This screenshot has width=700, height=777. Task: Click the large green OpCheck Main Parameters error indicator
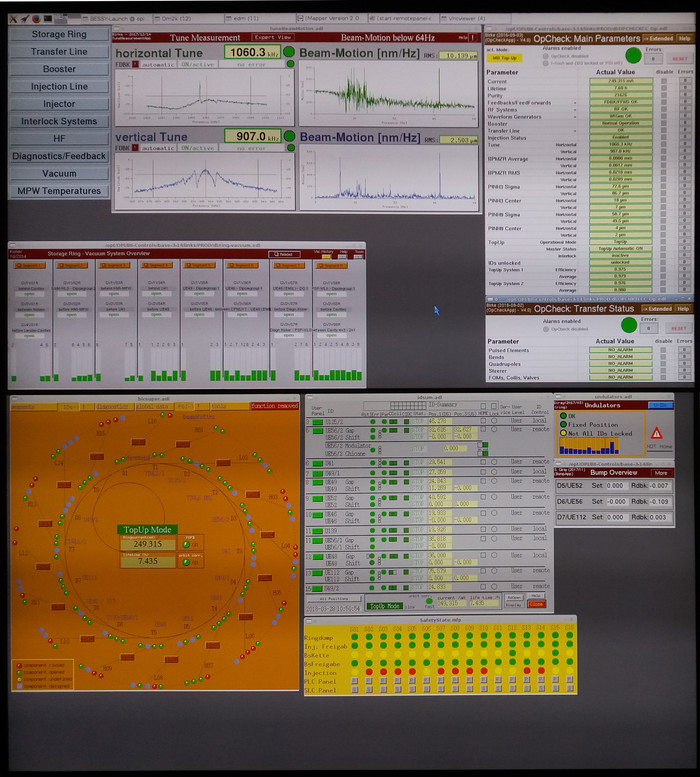pos(631,54)
